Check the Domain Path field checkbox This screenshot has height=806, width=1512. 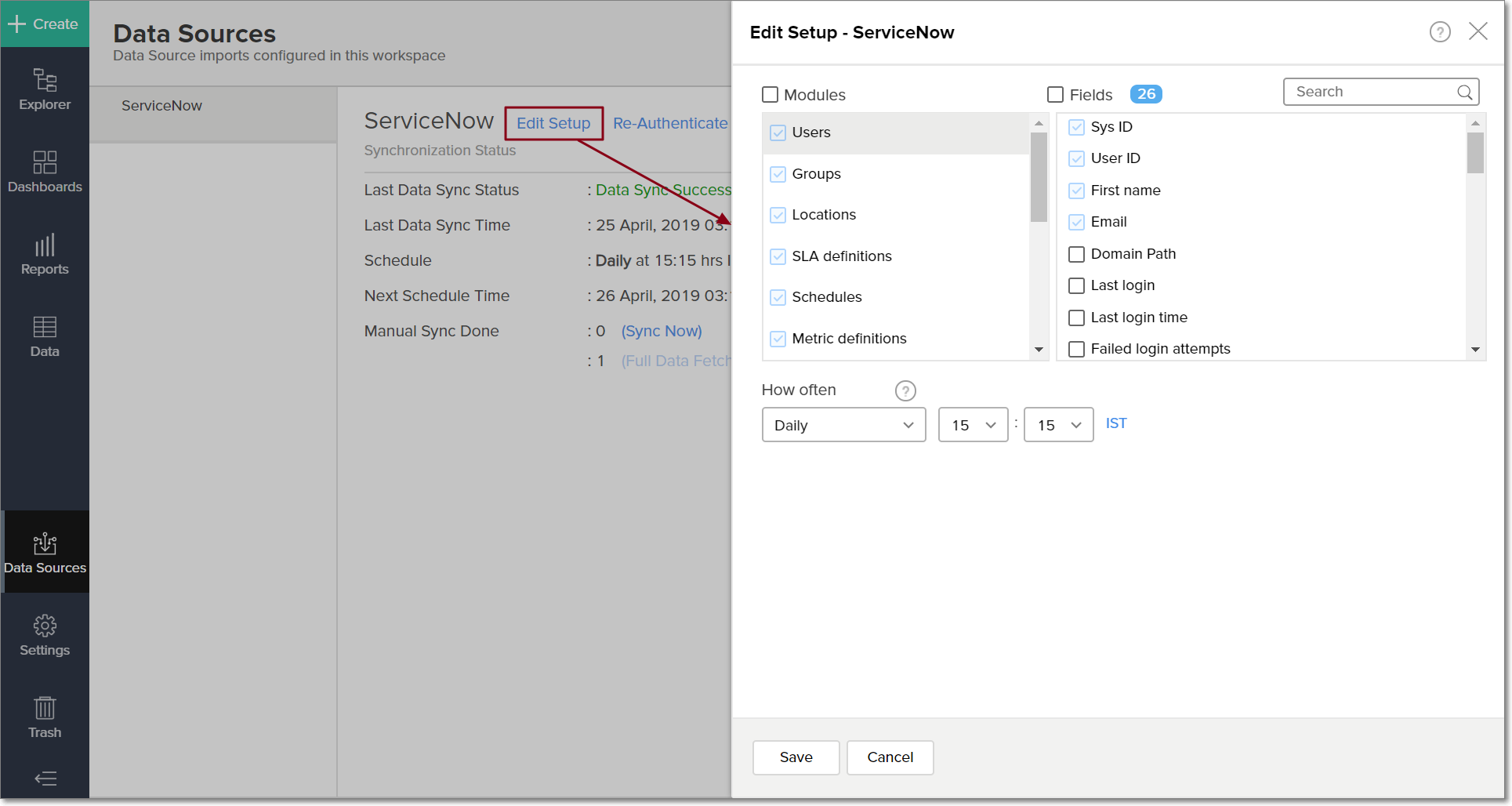1077,254
